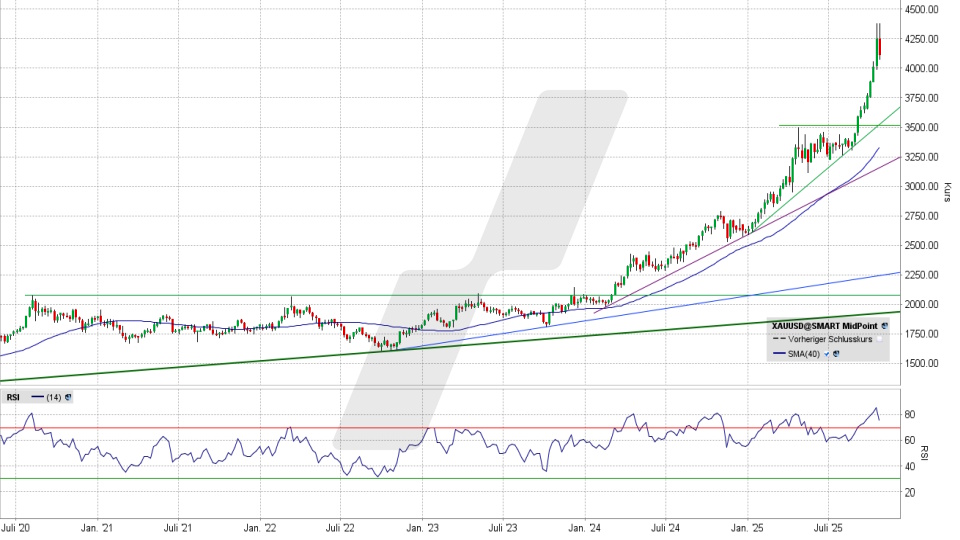Open the SMA(40) settings icon
960x540 pixels.
[x=835, y=353]
